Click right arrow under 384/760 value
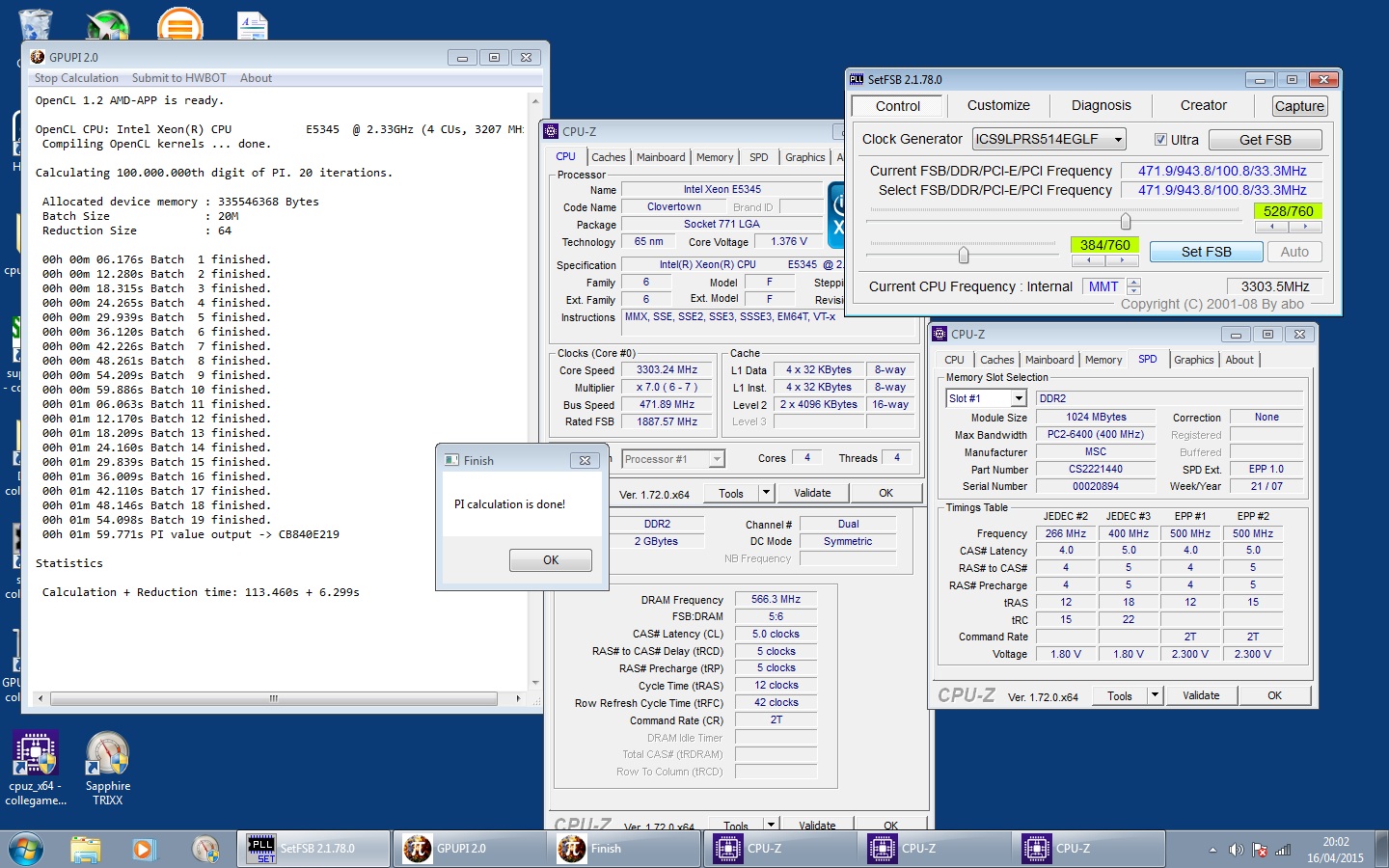1389x868 pixels. pyautogui.click(x=1122, y=260)
